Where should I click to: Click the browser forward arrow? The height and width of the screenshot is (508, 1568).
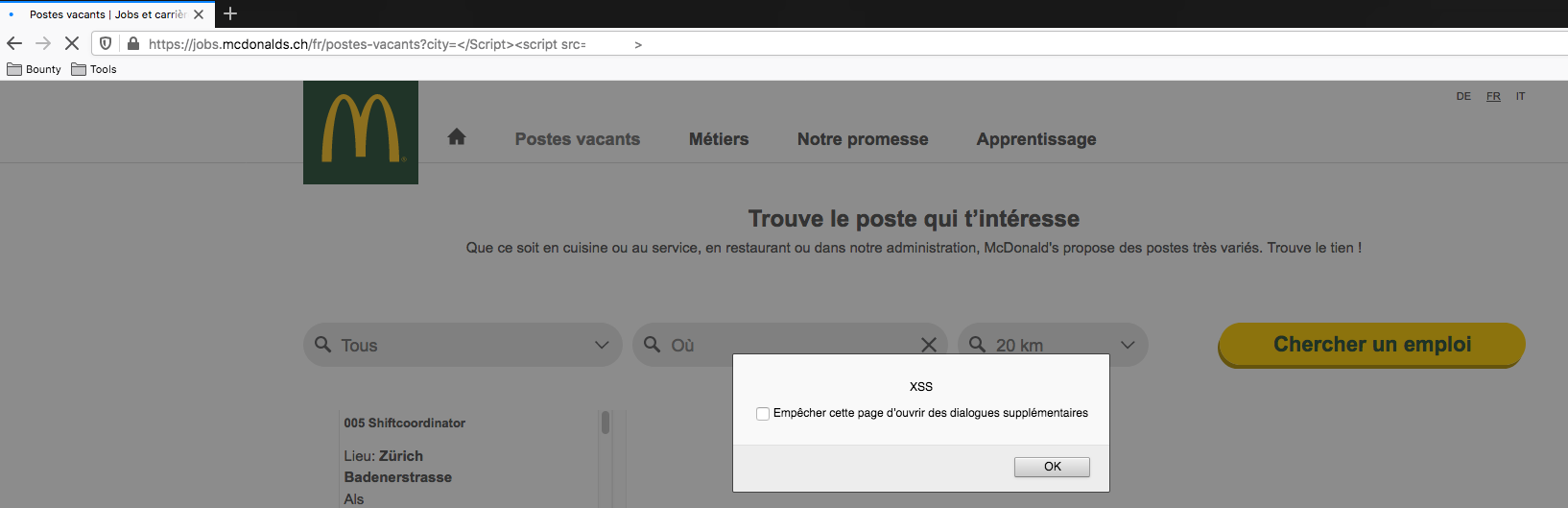[43, 43]
